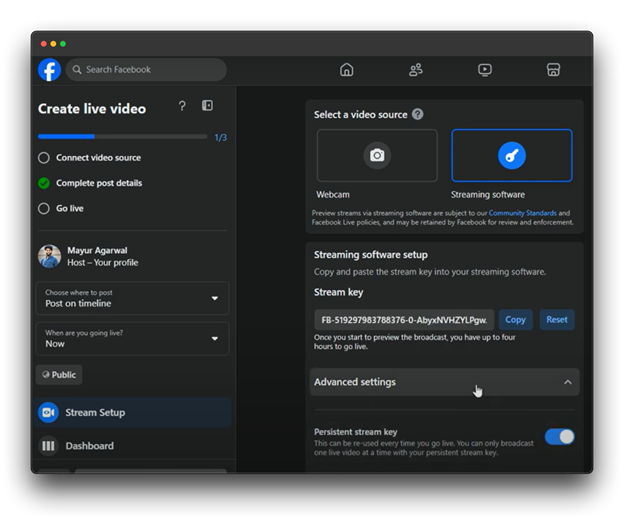Click the Host – Your profile text
This screenshot has width=624, height=520.
103,263
